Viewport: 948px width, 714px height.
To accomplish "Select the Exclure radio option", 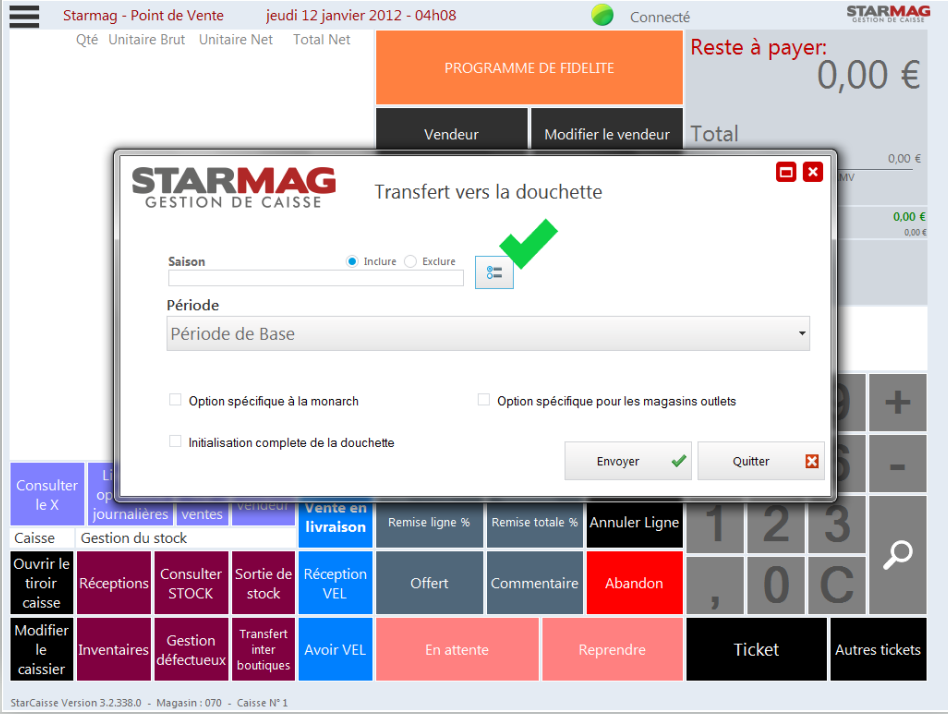I will click(411, 261).
